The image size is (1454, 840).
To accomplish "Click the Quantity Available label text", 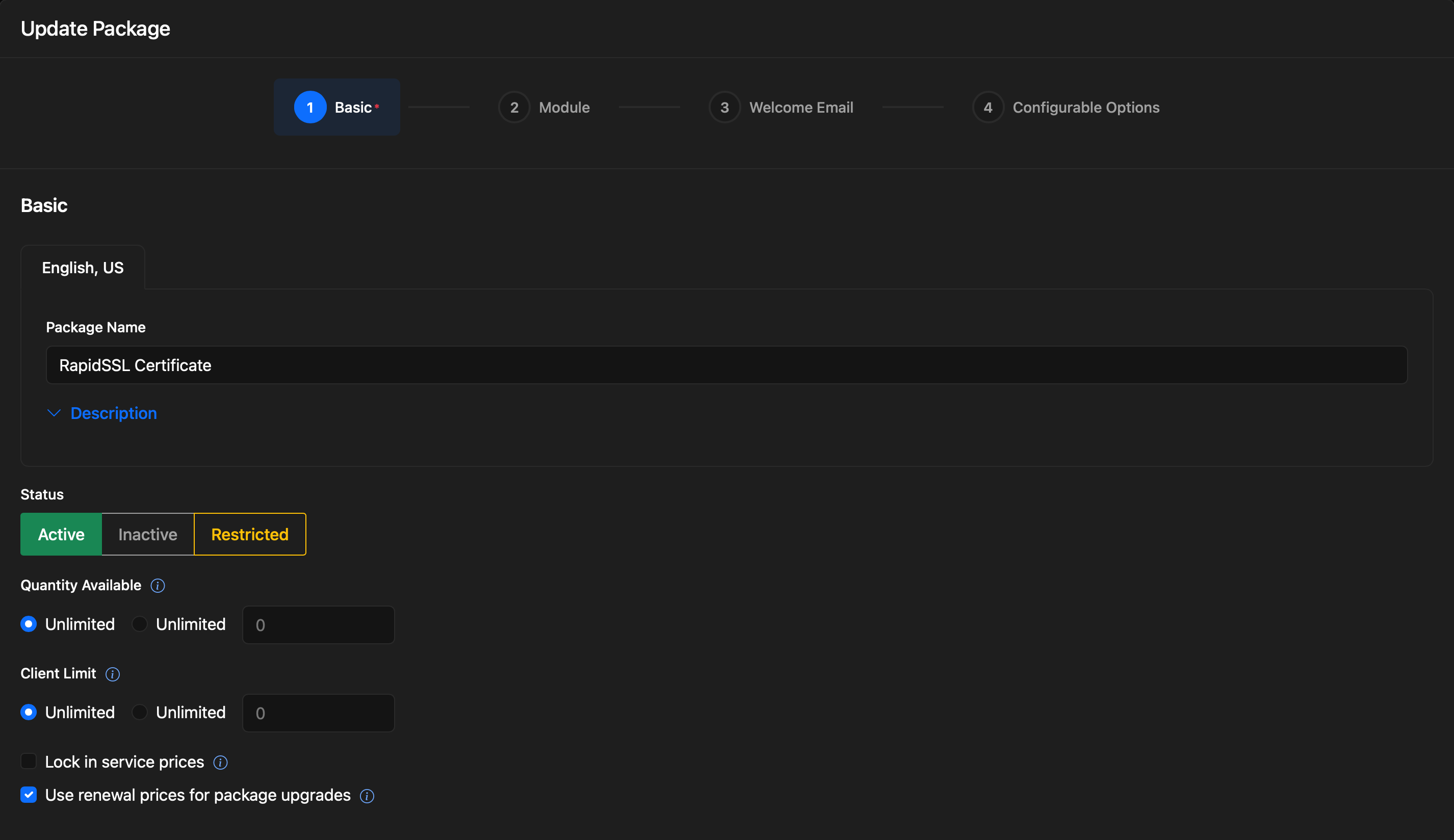I will [x=81, y=586].
